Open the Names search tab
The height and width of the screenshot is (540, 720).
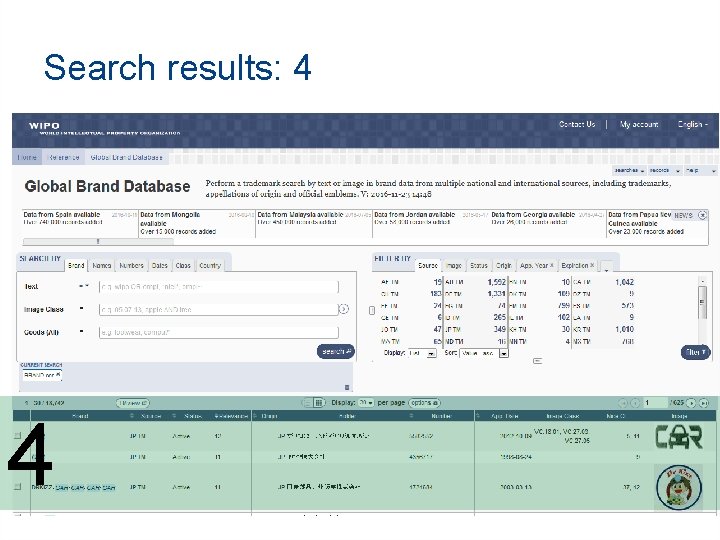click(101, 265)
